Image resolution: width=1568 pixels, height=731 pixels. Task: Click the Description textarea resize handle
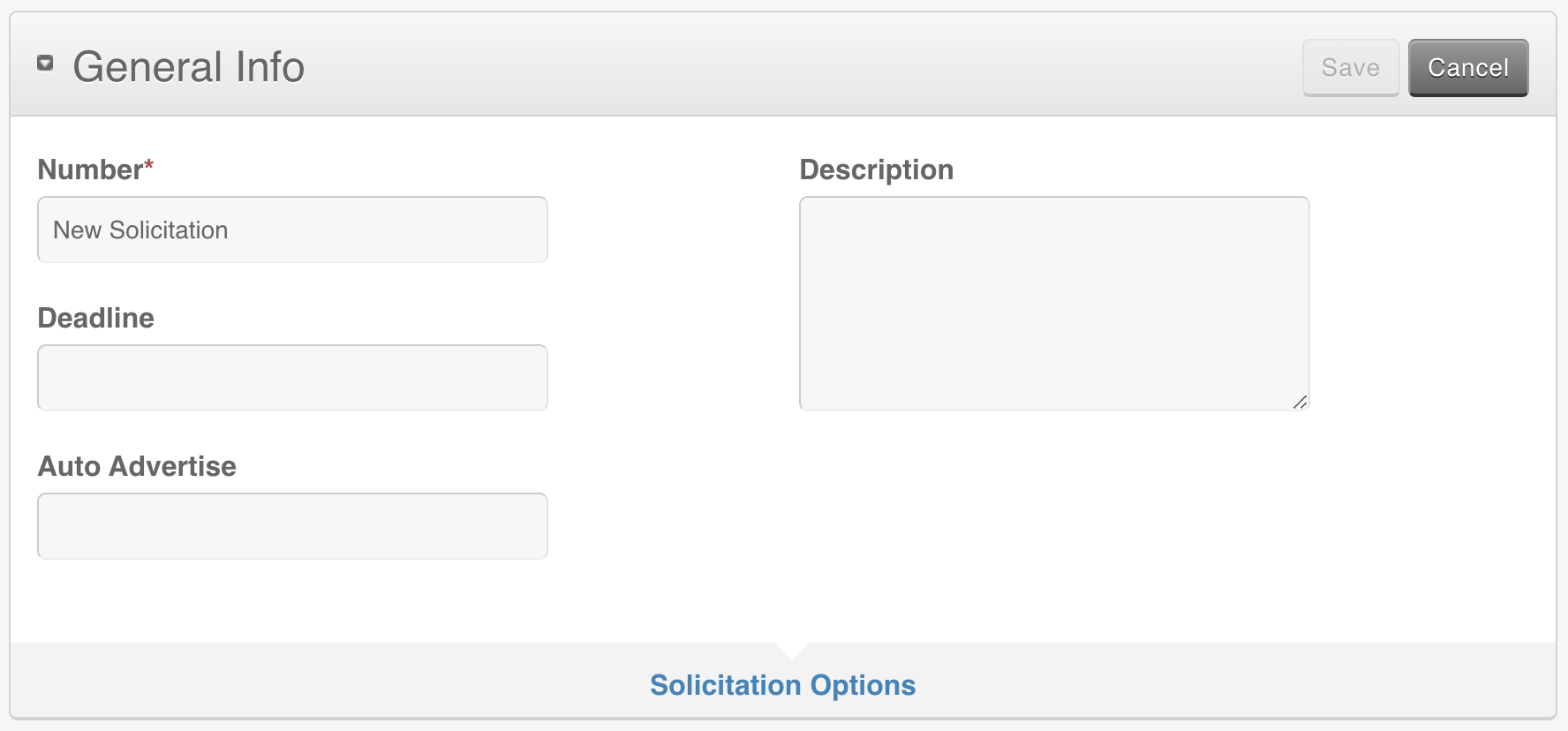[x=1300, y=403]
